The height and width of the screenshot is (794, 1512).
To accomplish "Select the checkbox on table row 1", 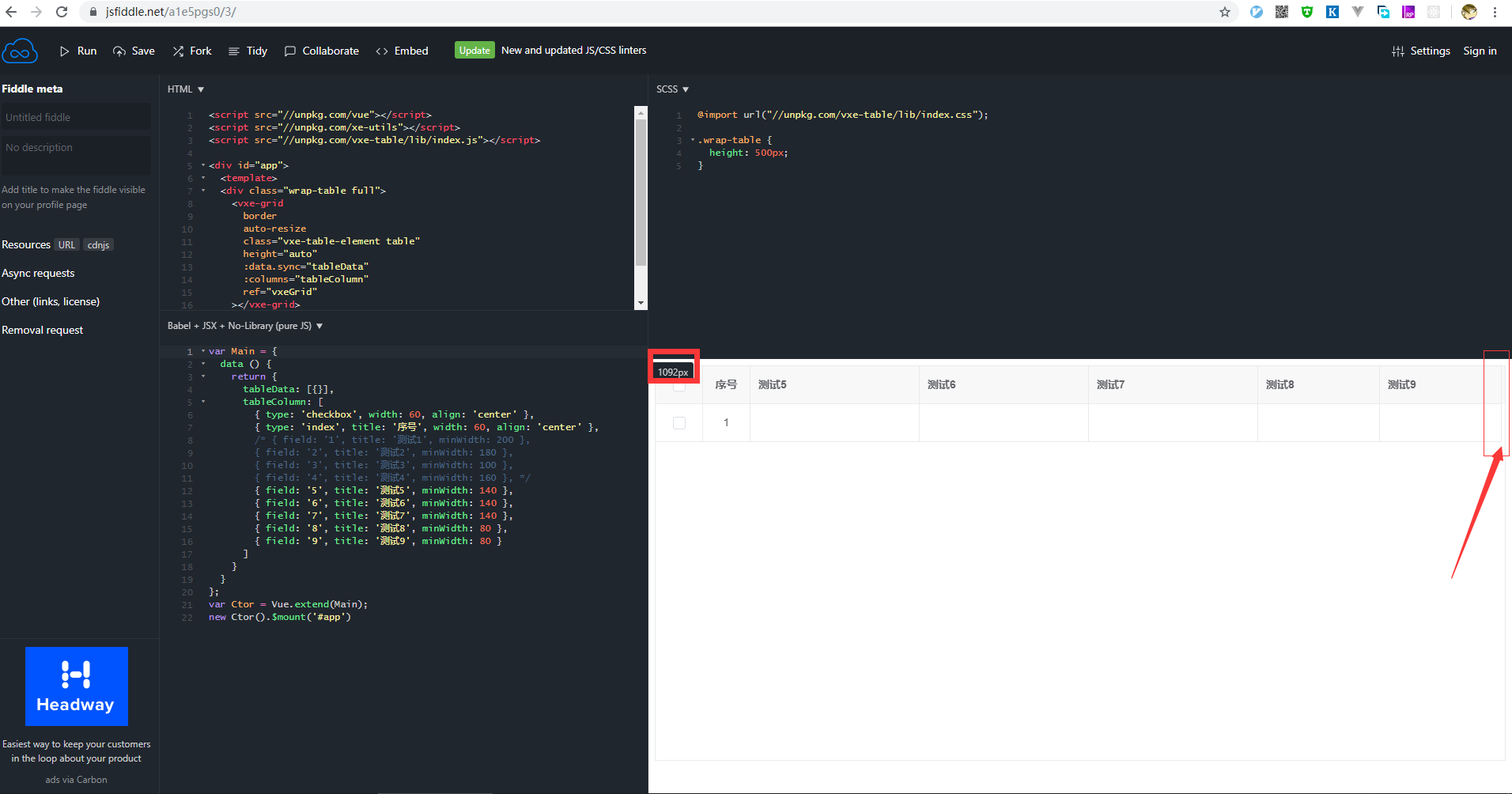I will click(x=679, y=422).
